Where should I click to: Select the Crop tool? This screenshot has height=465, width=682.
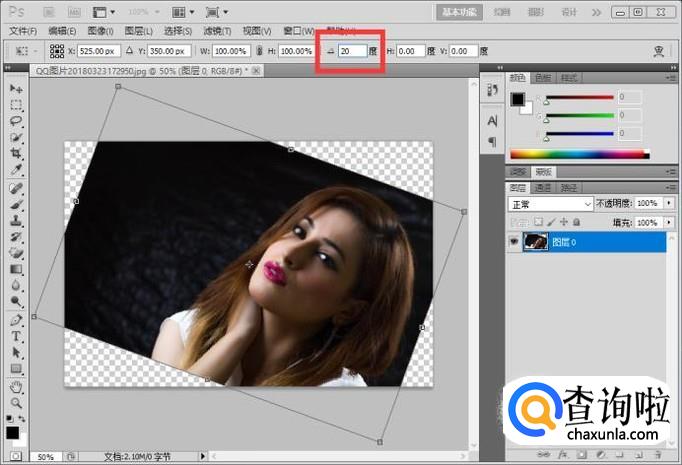pos(16,153)
